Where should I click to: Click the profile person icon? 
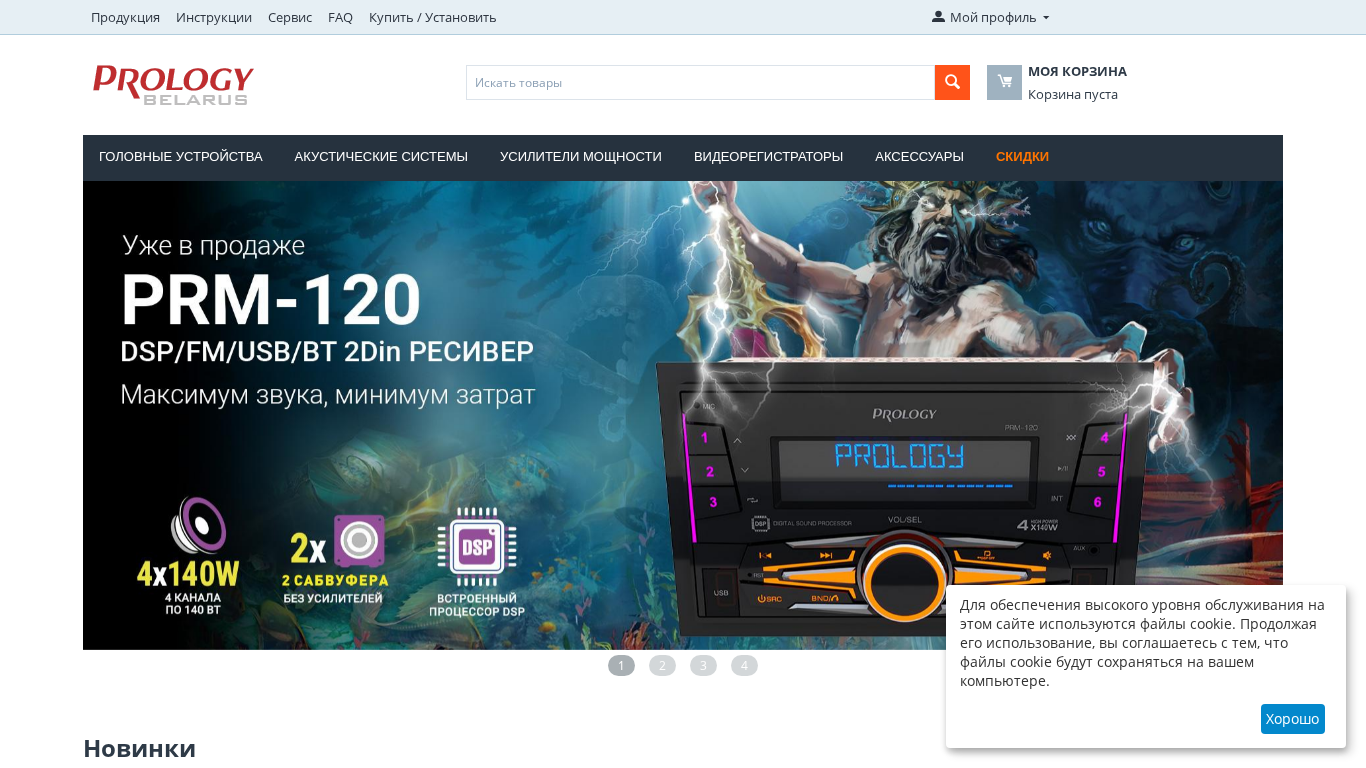(x=938, y=17)
